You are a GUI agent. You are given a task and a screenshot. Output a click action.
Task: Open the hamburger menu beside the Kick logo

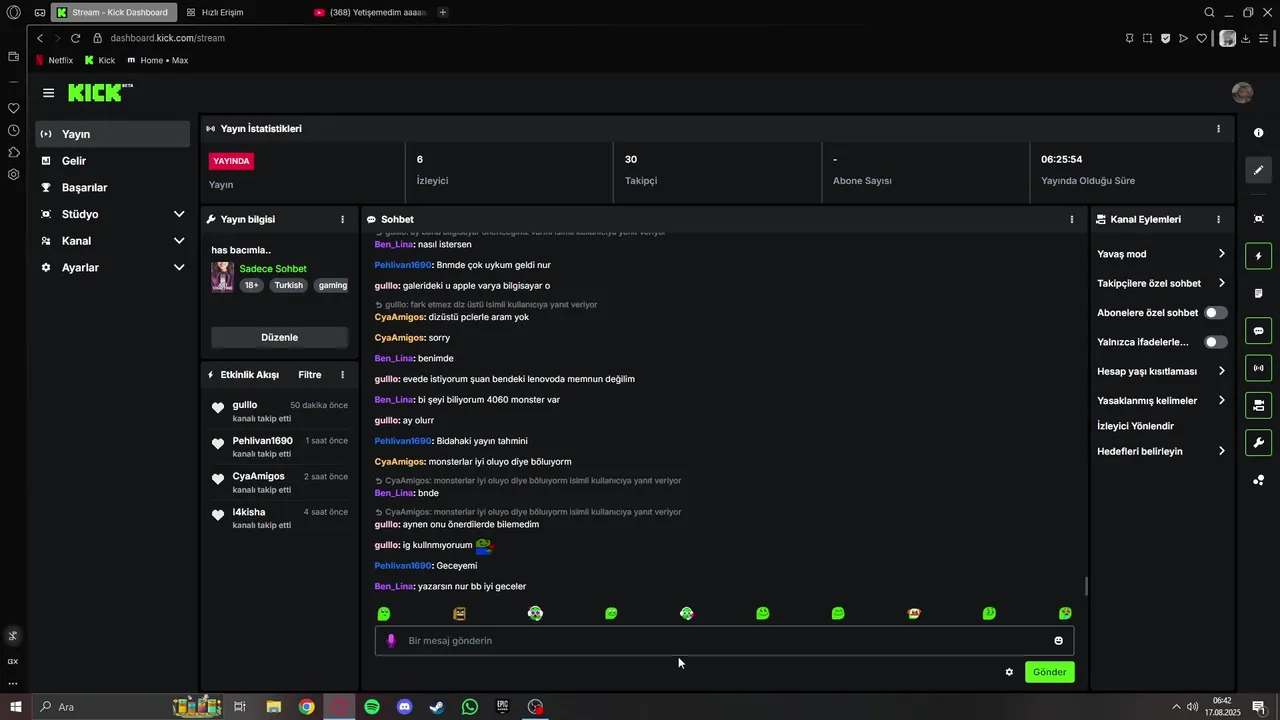(48, 93)
